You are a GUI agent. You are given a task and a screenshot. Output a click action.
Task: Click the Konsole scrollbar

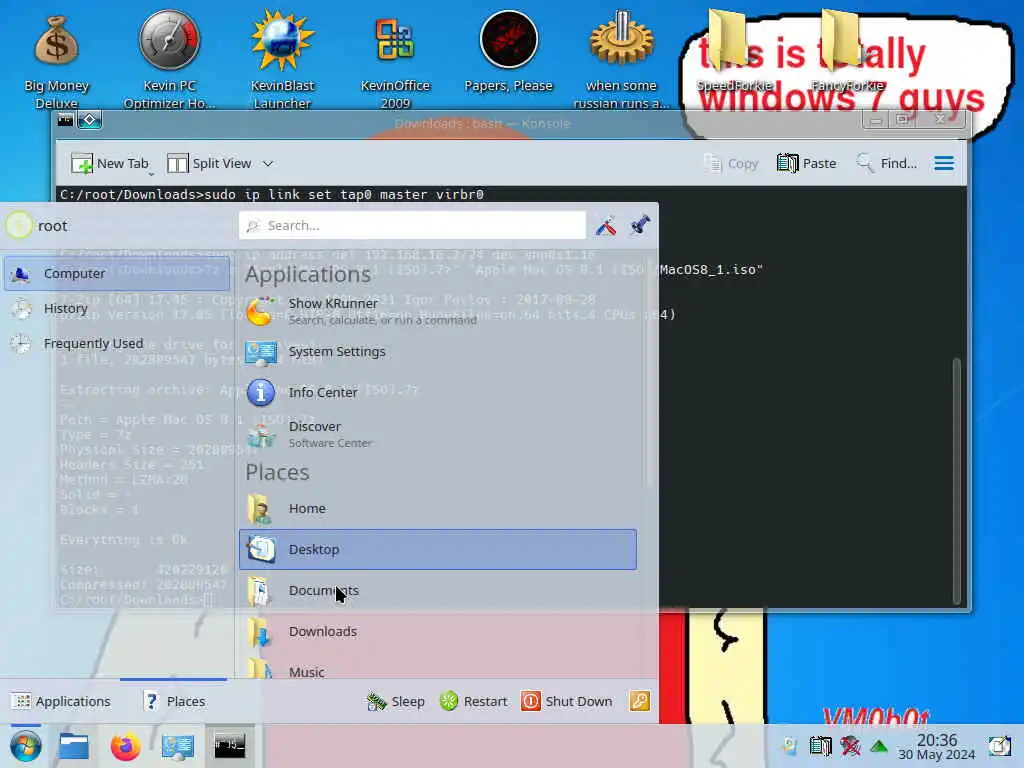pyautogui.click(x=957, y=480)
